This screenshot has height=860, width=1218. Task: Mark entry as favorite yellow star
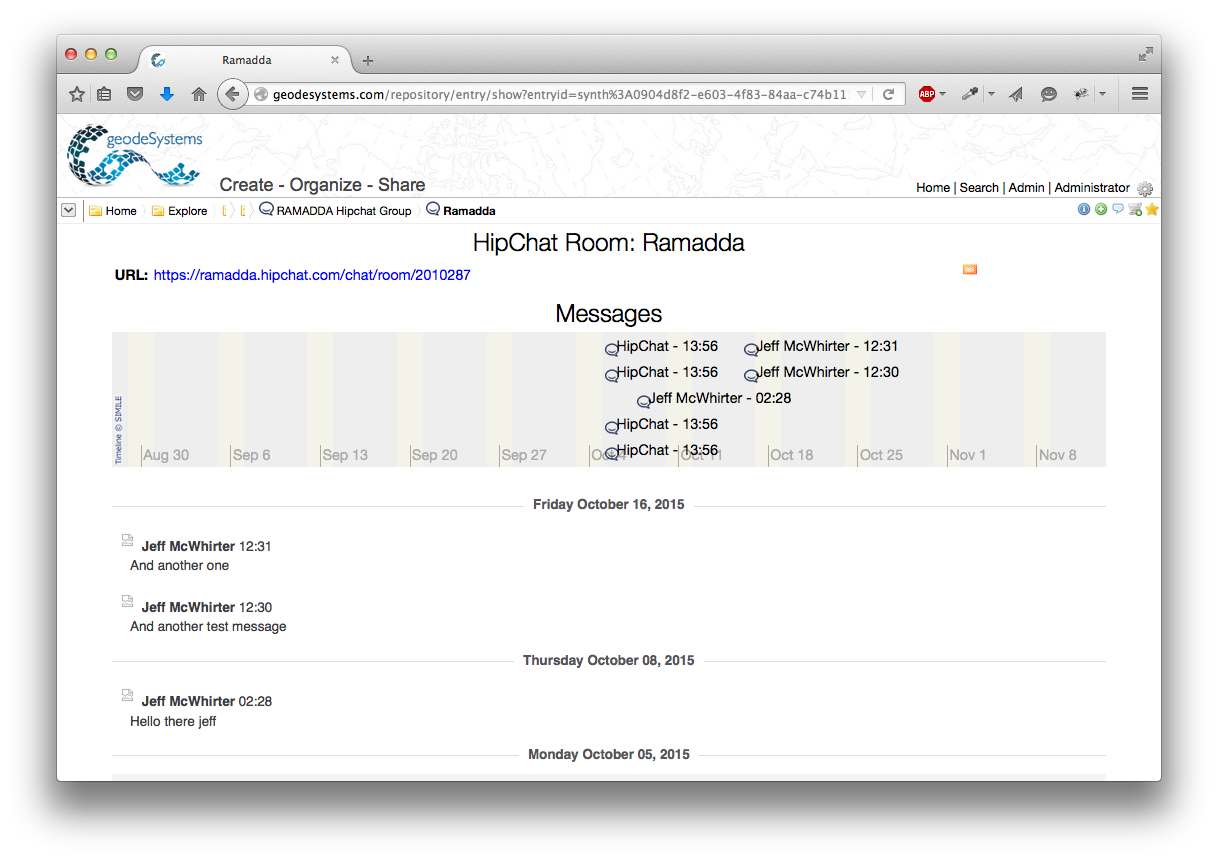pos(1152,209)
